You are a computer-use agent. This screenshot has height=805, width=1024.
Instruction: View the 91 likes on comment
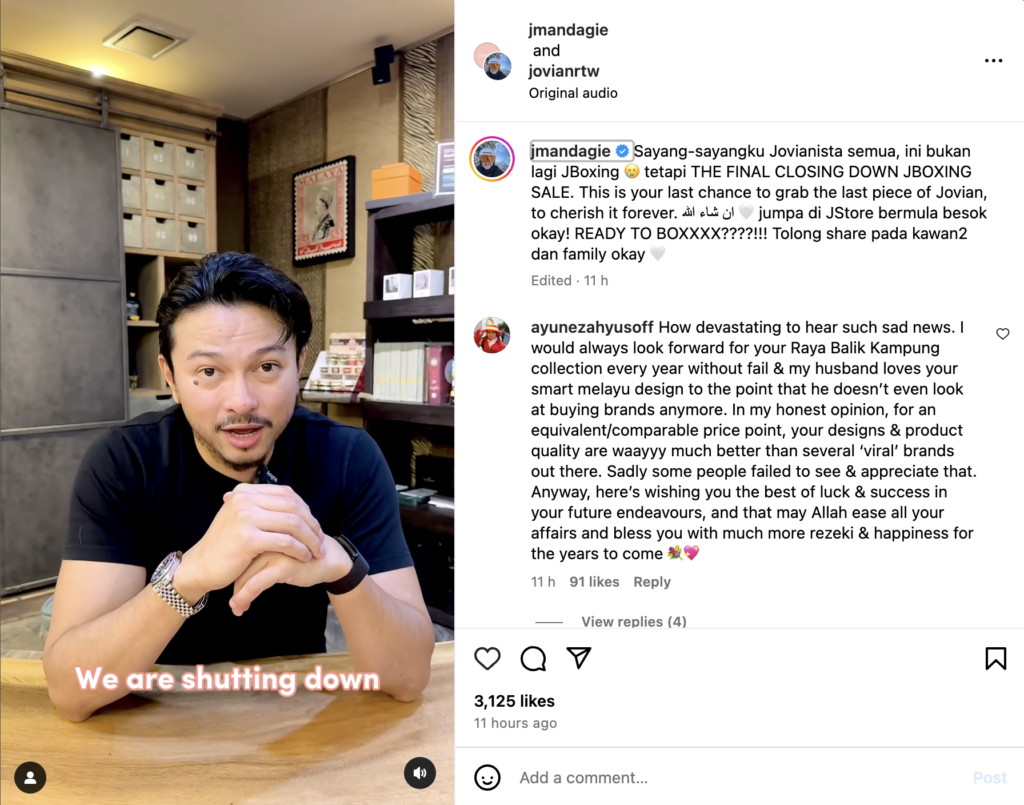pos(594,582)
